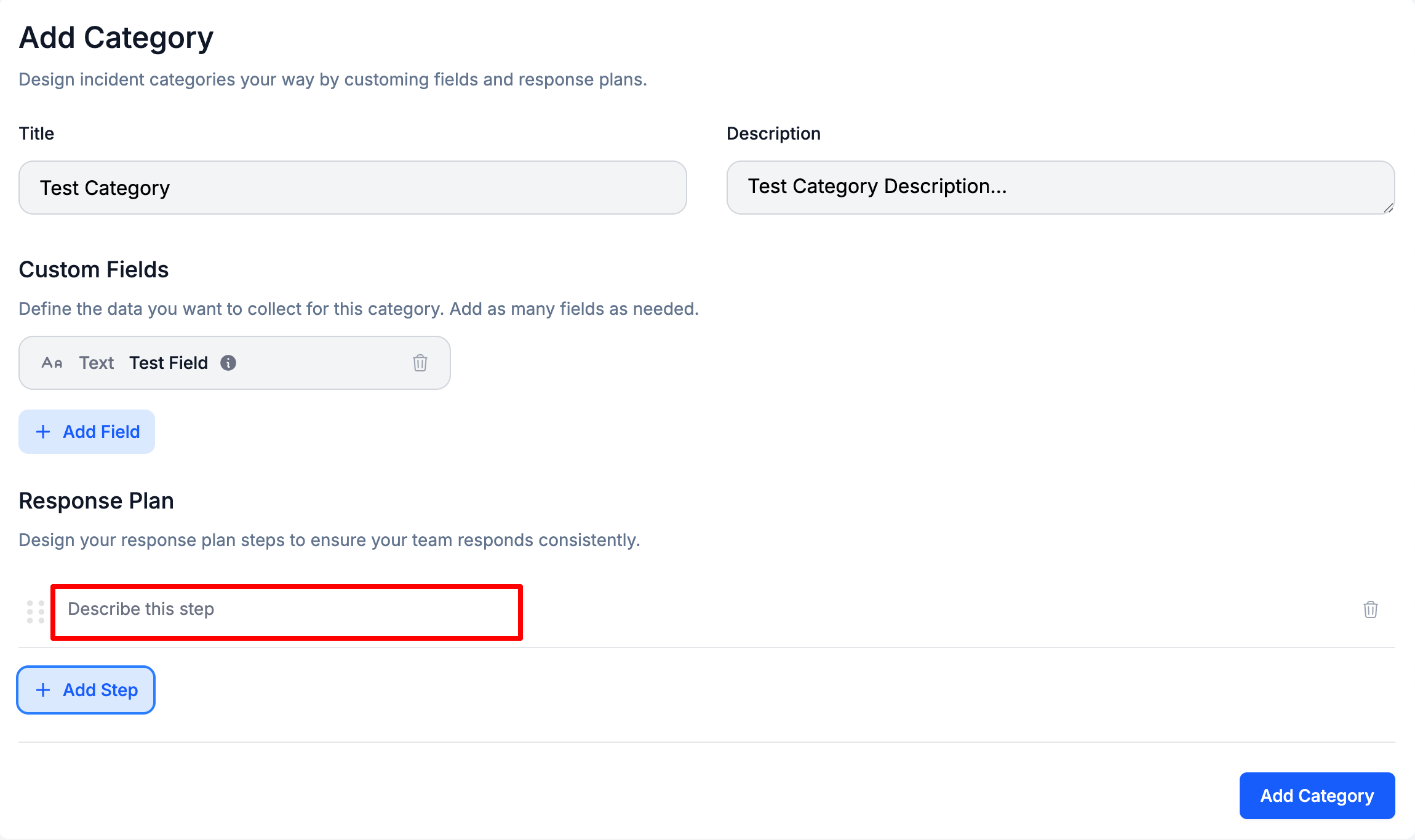The image size is (1415, 840).
Task: Click the Aa text type icon
Action: click(52, 363)
